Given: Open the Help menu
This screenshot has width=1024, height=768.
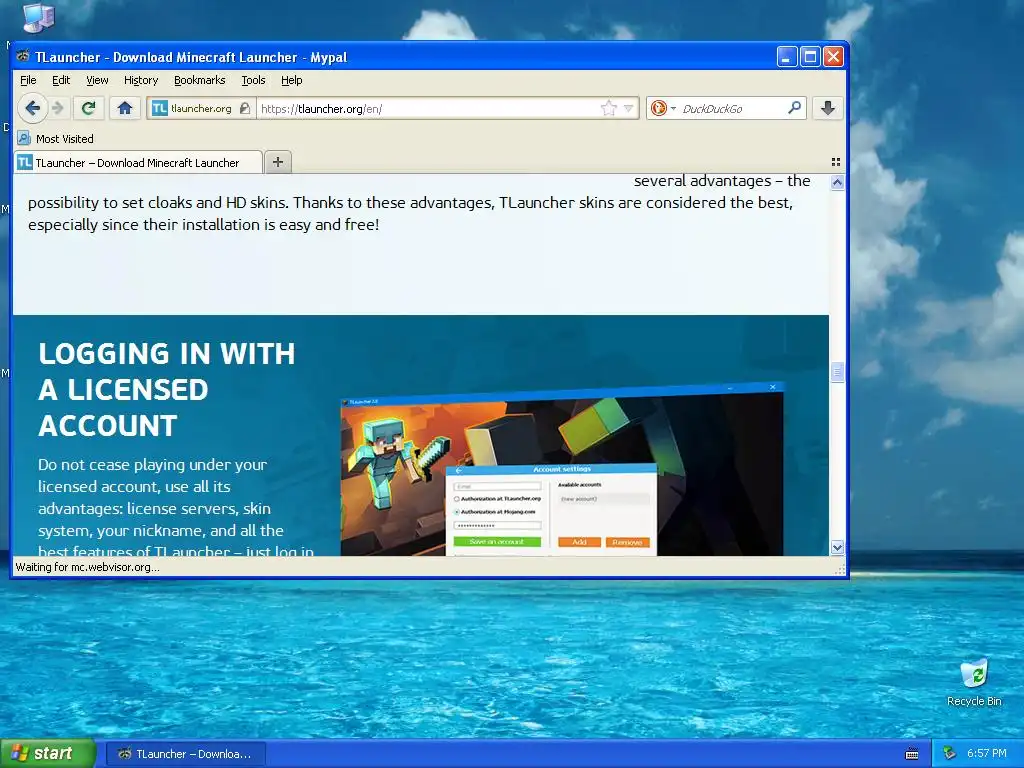Looking at the screenshot, I should (x=291, y=80).
